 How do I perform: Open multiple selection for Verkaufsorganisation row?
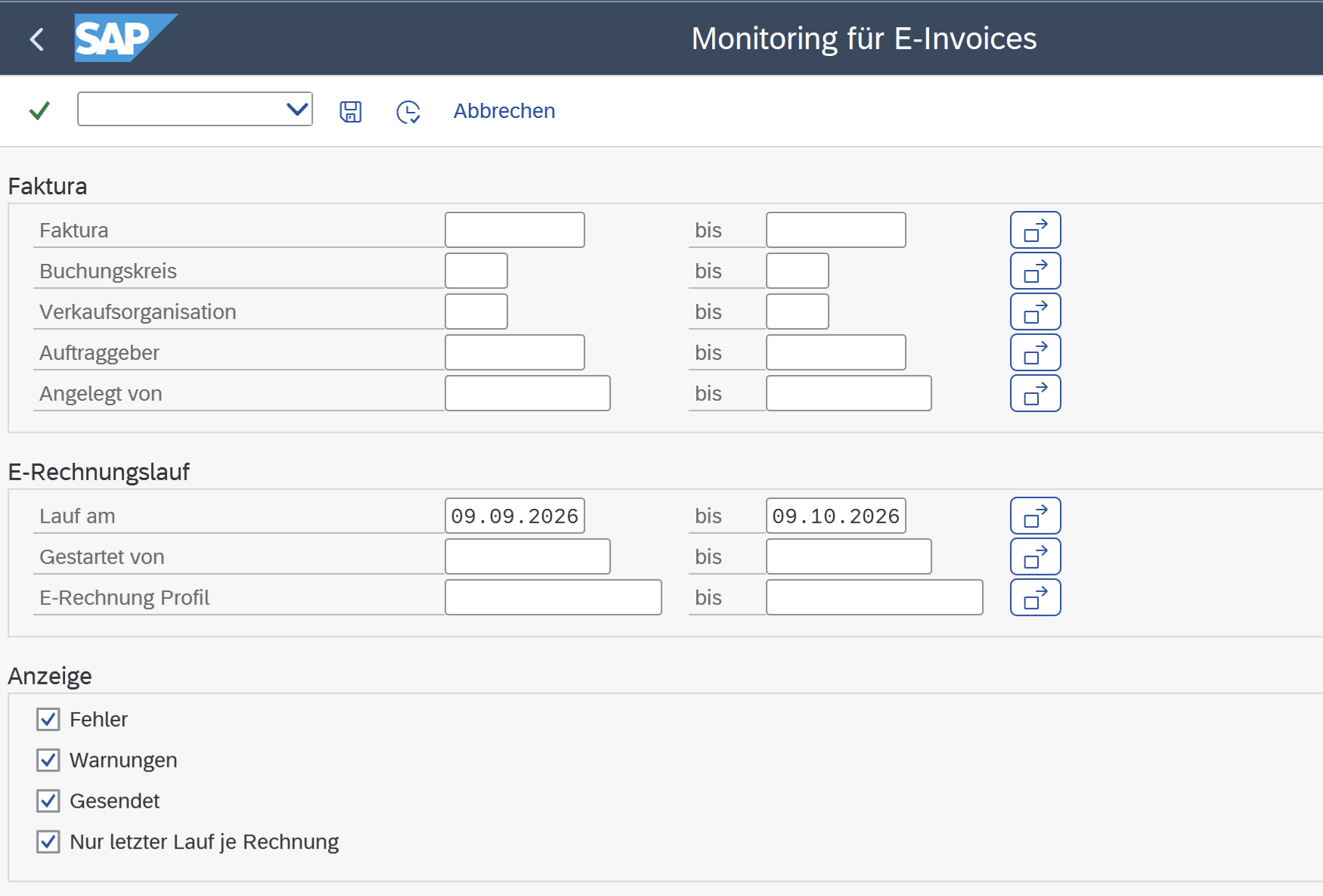[x=1036, y=312]
